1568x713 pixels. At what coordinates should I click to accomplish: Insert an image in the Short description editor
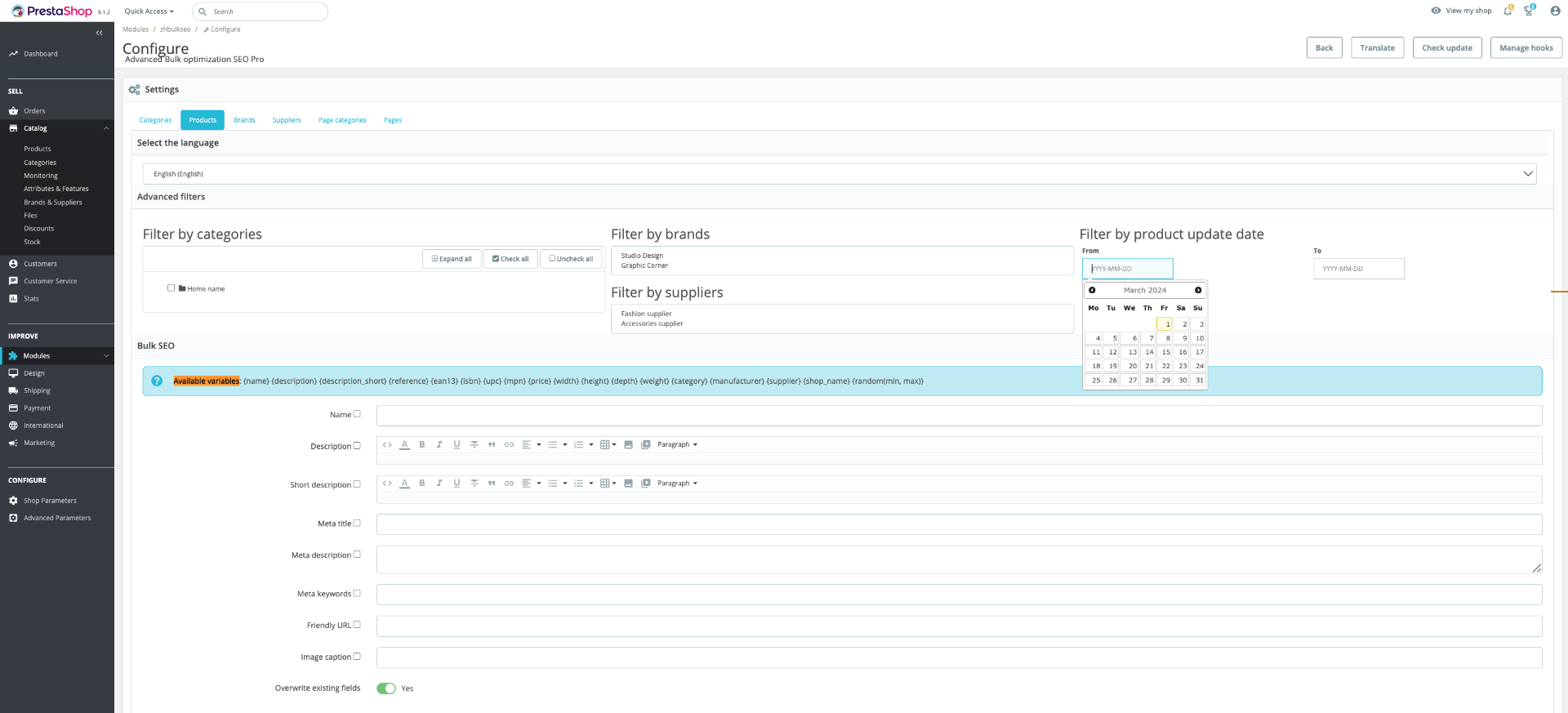pos(628,484)
